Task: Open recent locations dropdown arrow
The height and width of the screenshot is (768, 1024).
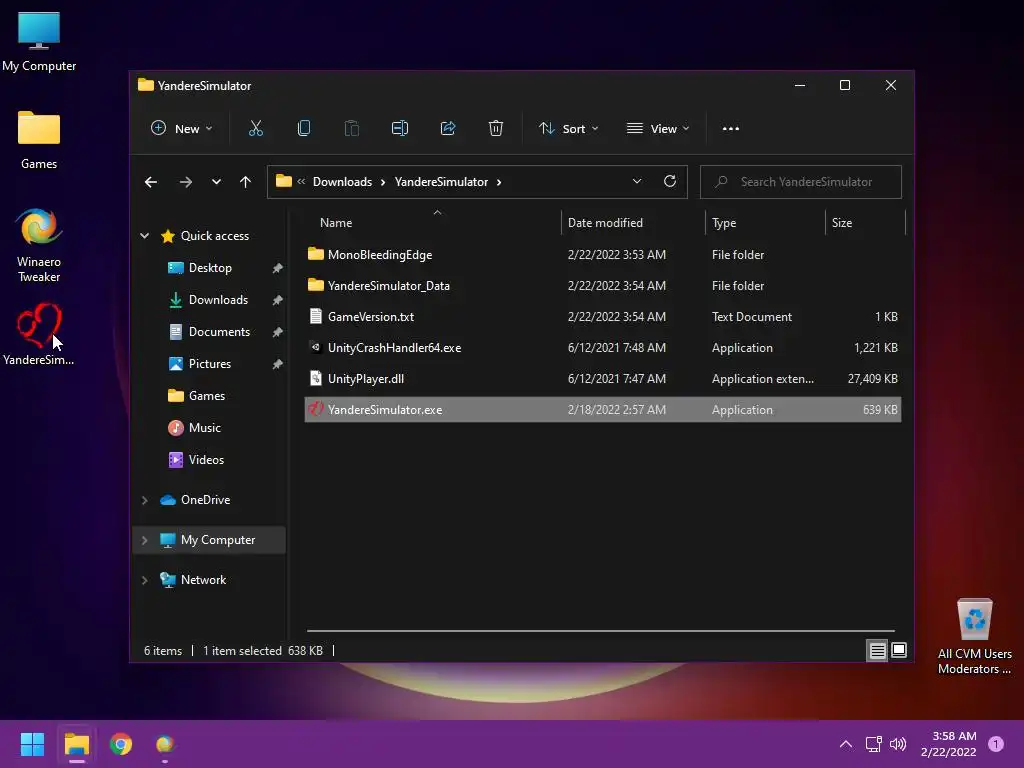Action: click(216, 182)
